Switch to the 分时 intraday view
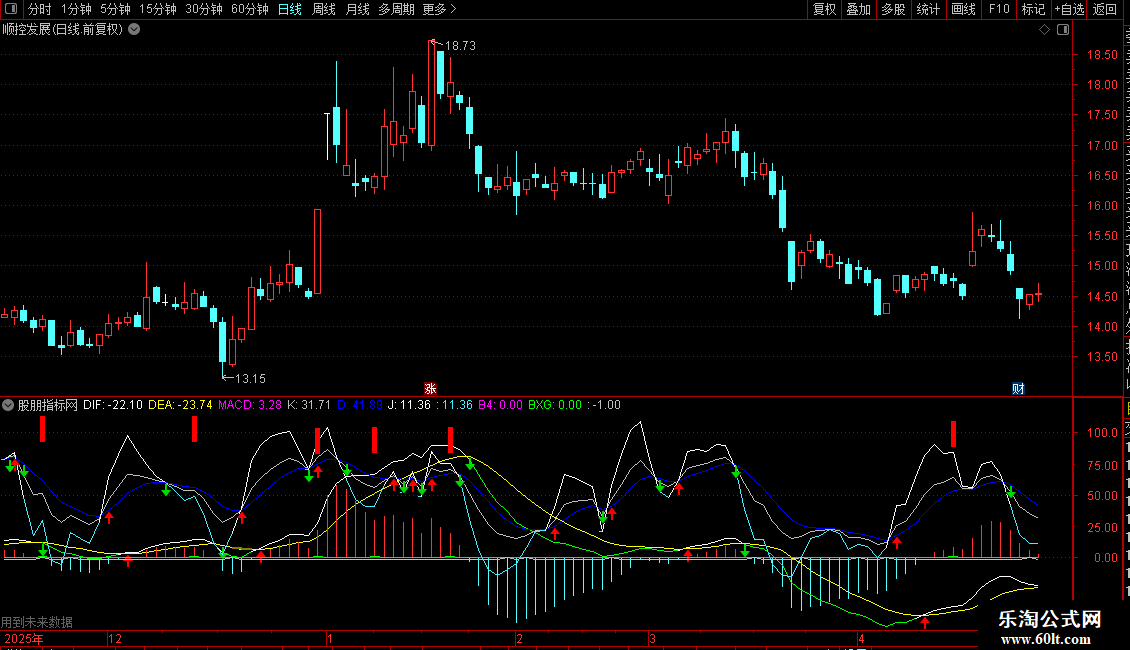This screenshot has width=1130, height=650. coord(40,9)
